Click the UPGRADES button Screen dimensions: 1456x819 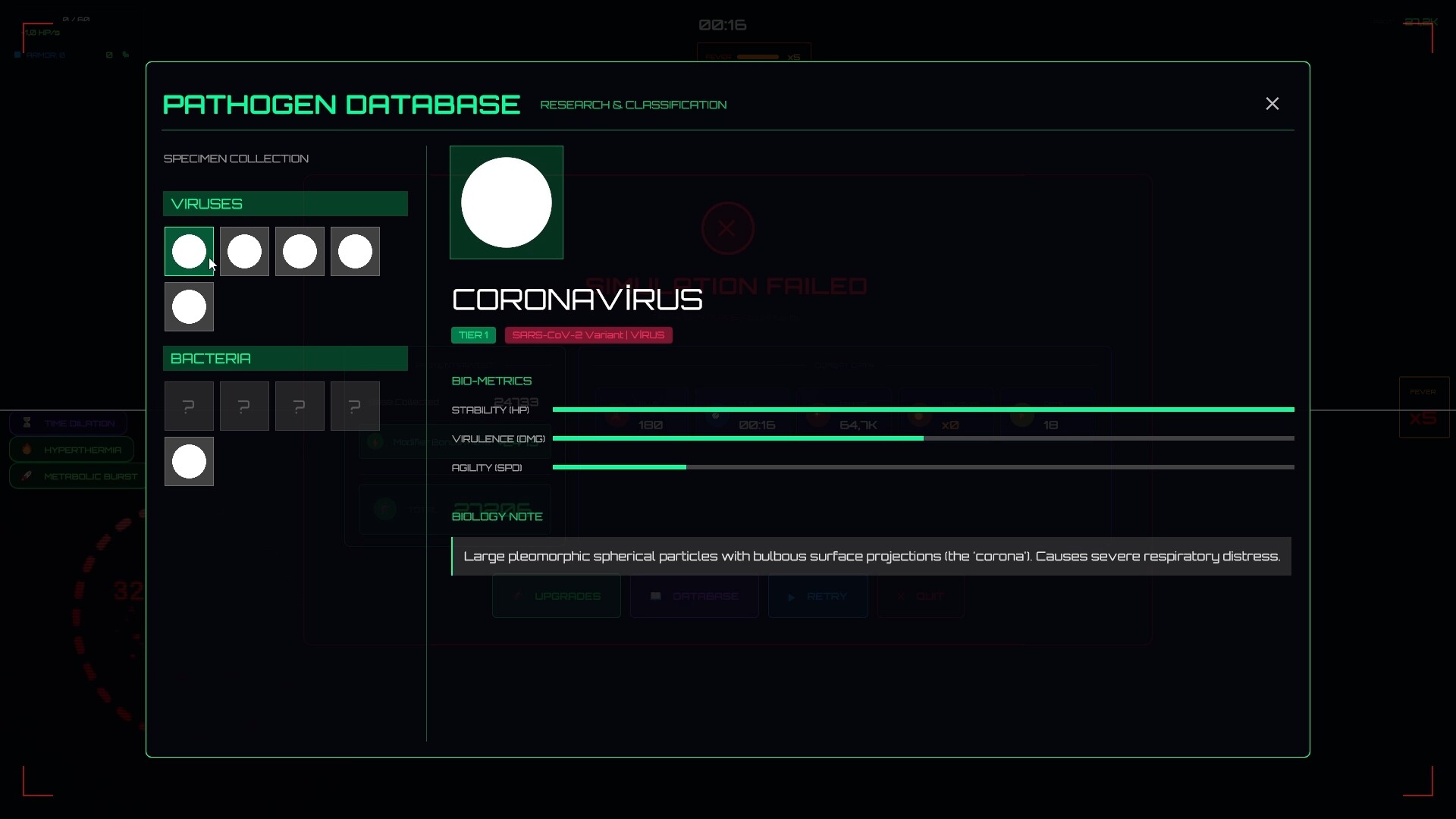pos(556,597)
